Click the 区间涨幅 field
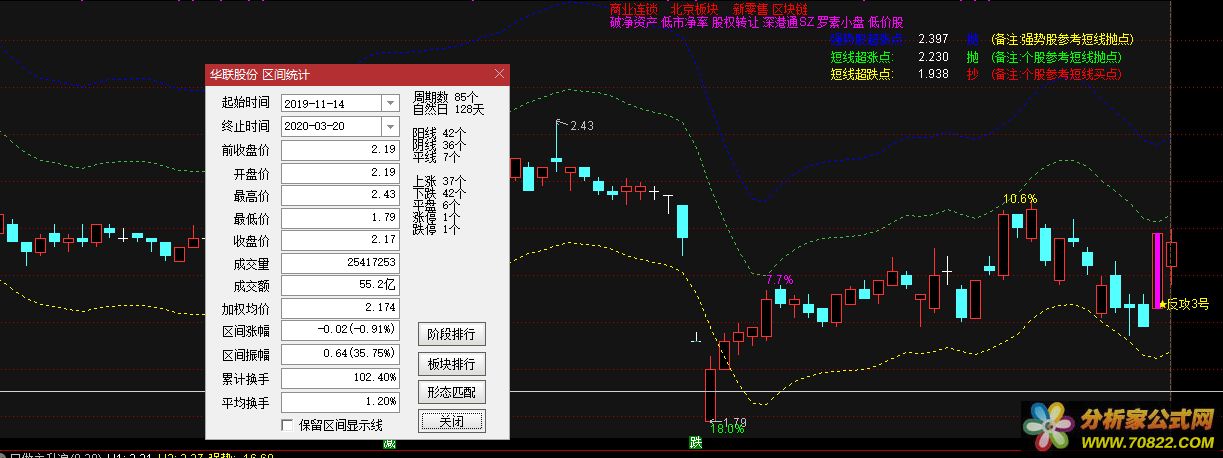Viewport: 1223px width, 458px height. pyautogui.click(x=340, y=331)
